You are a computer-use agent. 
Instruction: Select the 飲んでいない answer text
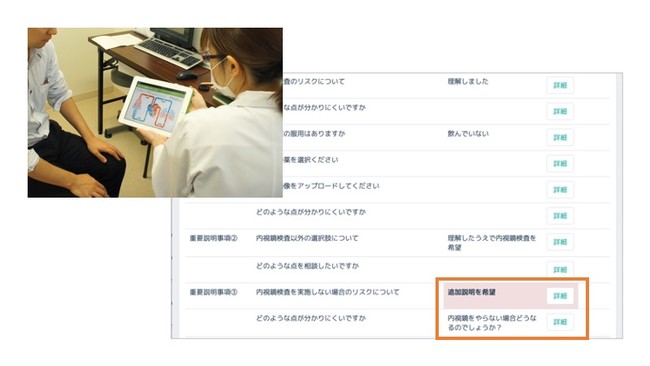coord(468,134)
